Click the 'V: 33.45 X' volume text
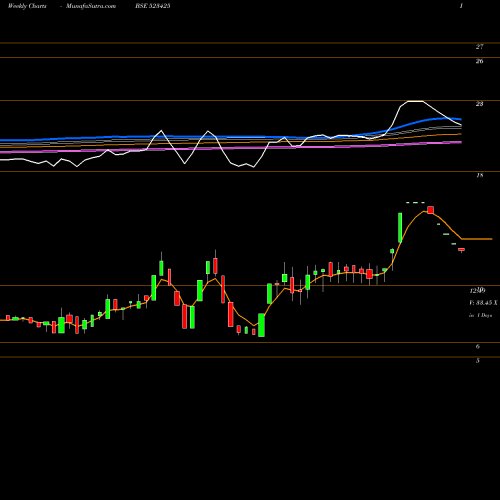500x500 pixels. 483,303
